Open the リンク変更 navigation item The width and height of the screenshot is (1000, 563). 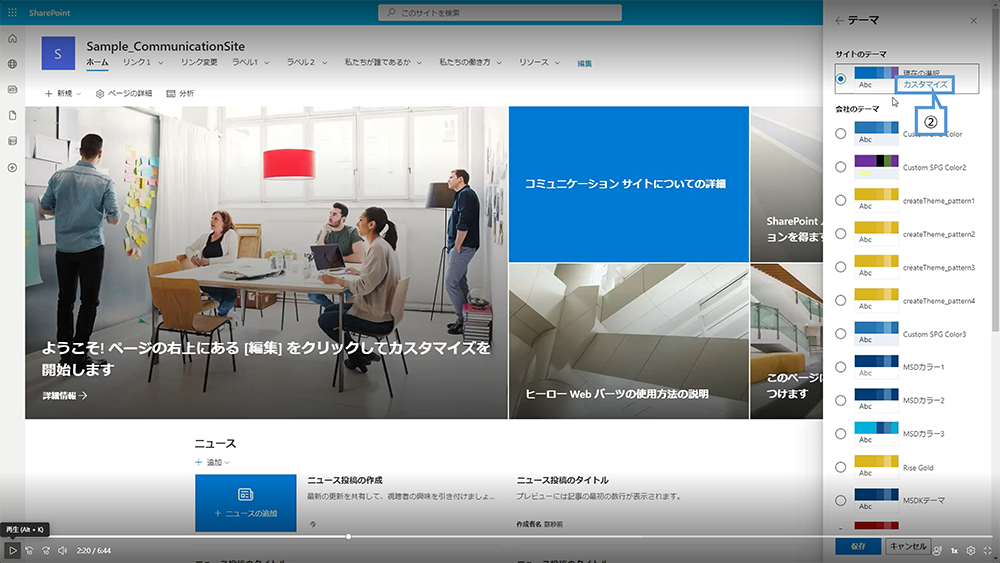tap(199, 62)
